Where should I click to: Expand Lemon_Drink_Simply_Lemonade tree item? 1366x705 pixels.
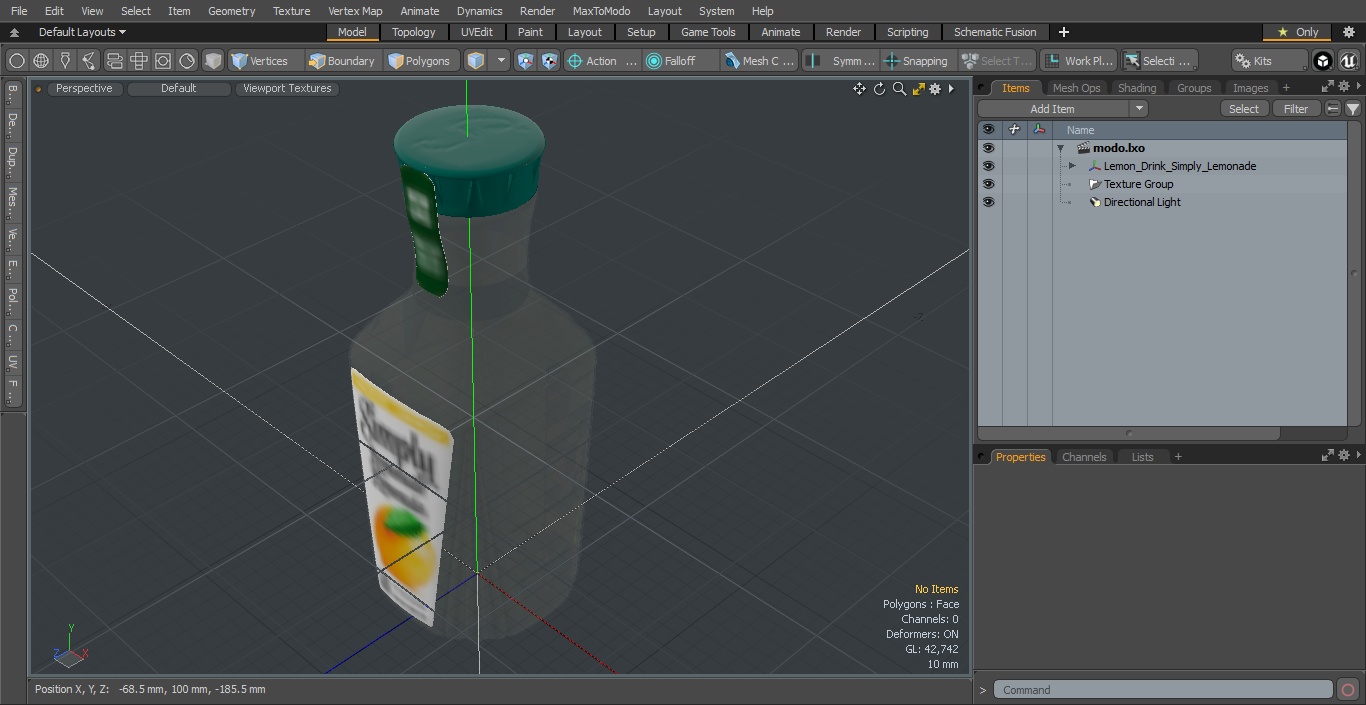tap(1072, 166)
